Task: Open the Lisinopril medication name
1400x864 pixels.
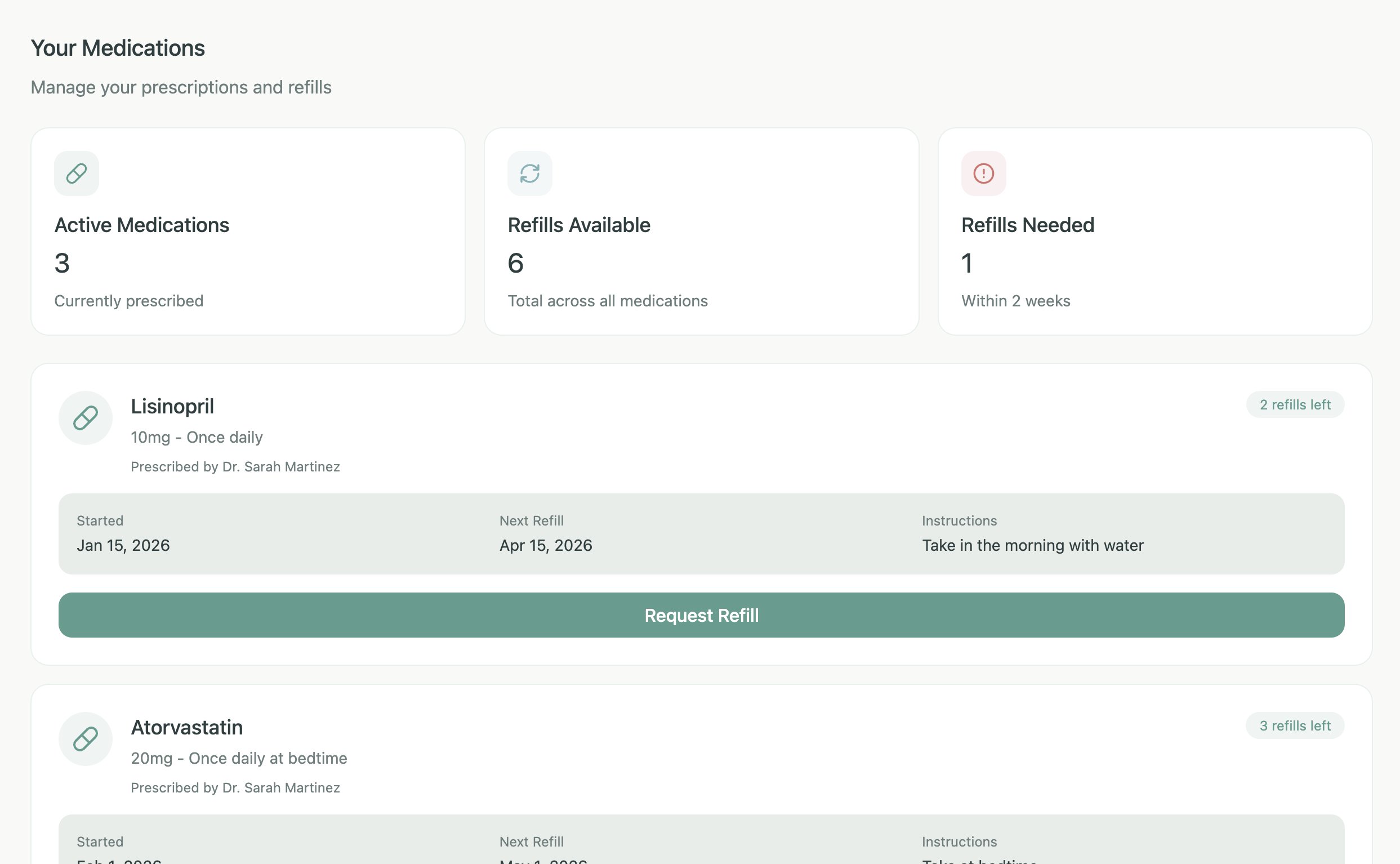Action: pos(172,406)
